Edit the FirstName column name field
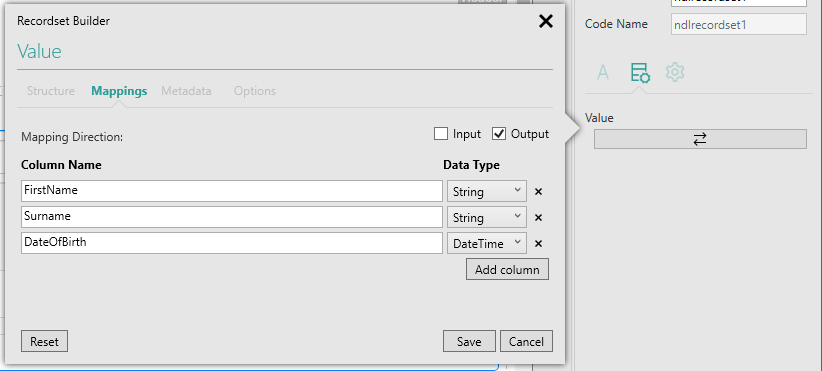The width and height of the screenshot is (822, 371). [x=232, y=191]
